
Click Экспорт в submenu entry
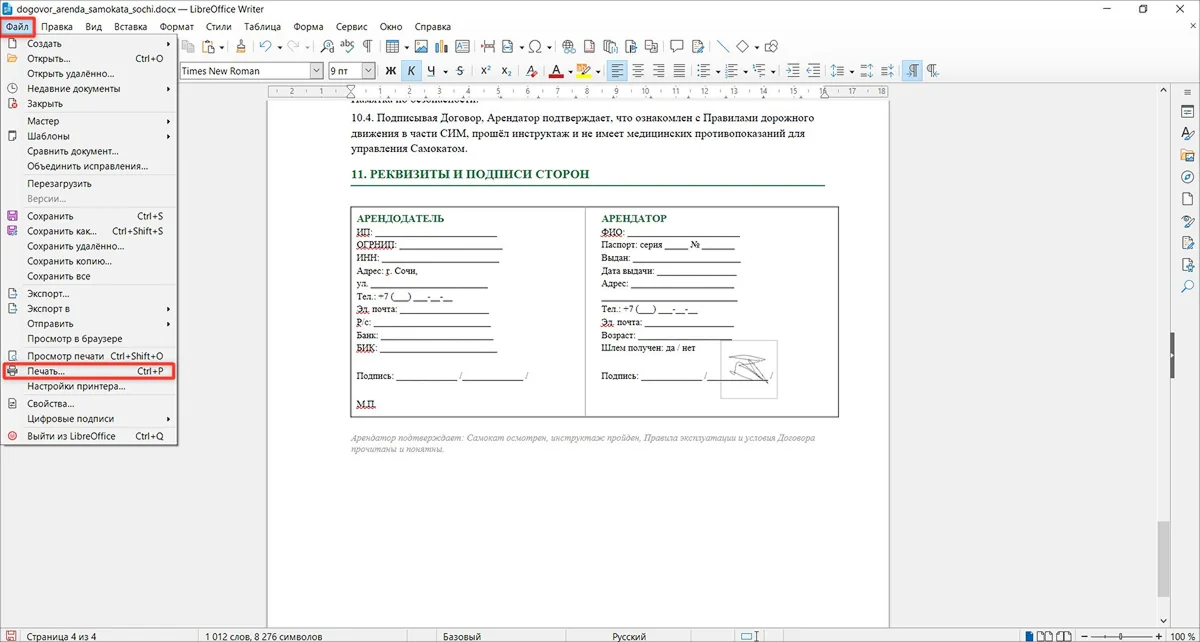[x=90, y=309]
